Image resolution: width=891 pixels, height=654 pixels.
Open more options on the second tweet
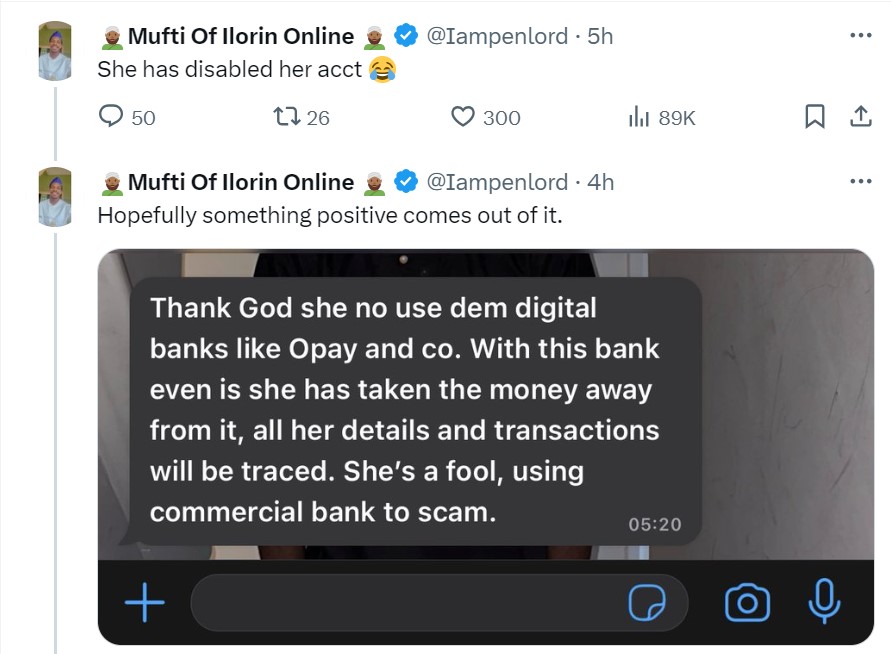pyautogui.click(x=860, y=182)
